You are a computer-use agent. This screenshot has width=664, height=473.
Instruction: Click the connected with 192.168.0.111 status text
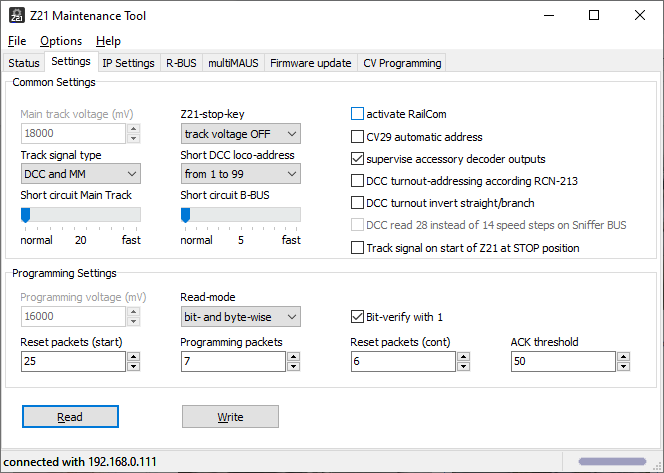tap(80, 462)
